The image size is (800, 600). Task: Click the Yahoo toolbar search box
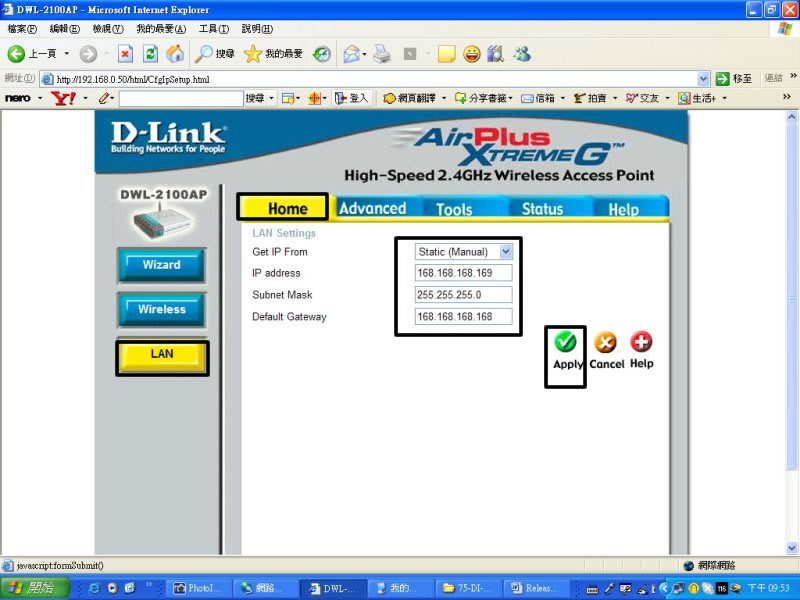pos(181,98)
